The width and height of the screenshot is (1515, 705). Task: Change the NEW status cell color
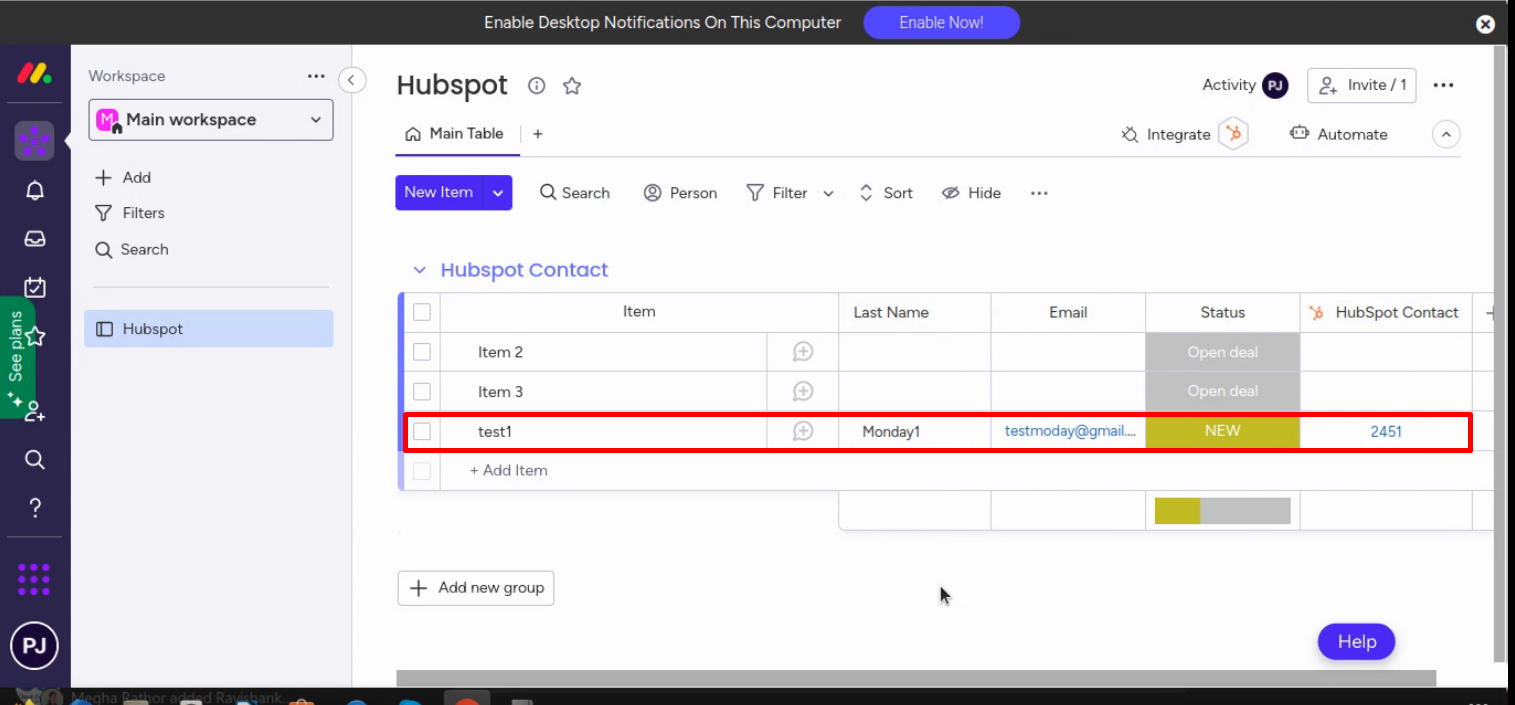click(x=1223, y=431)
